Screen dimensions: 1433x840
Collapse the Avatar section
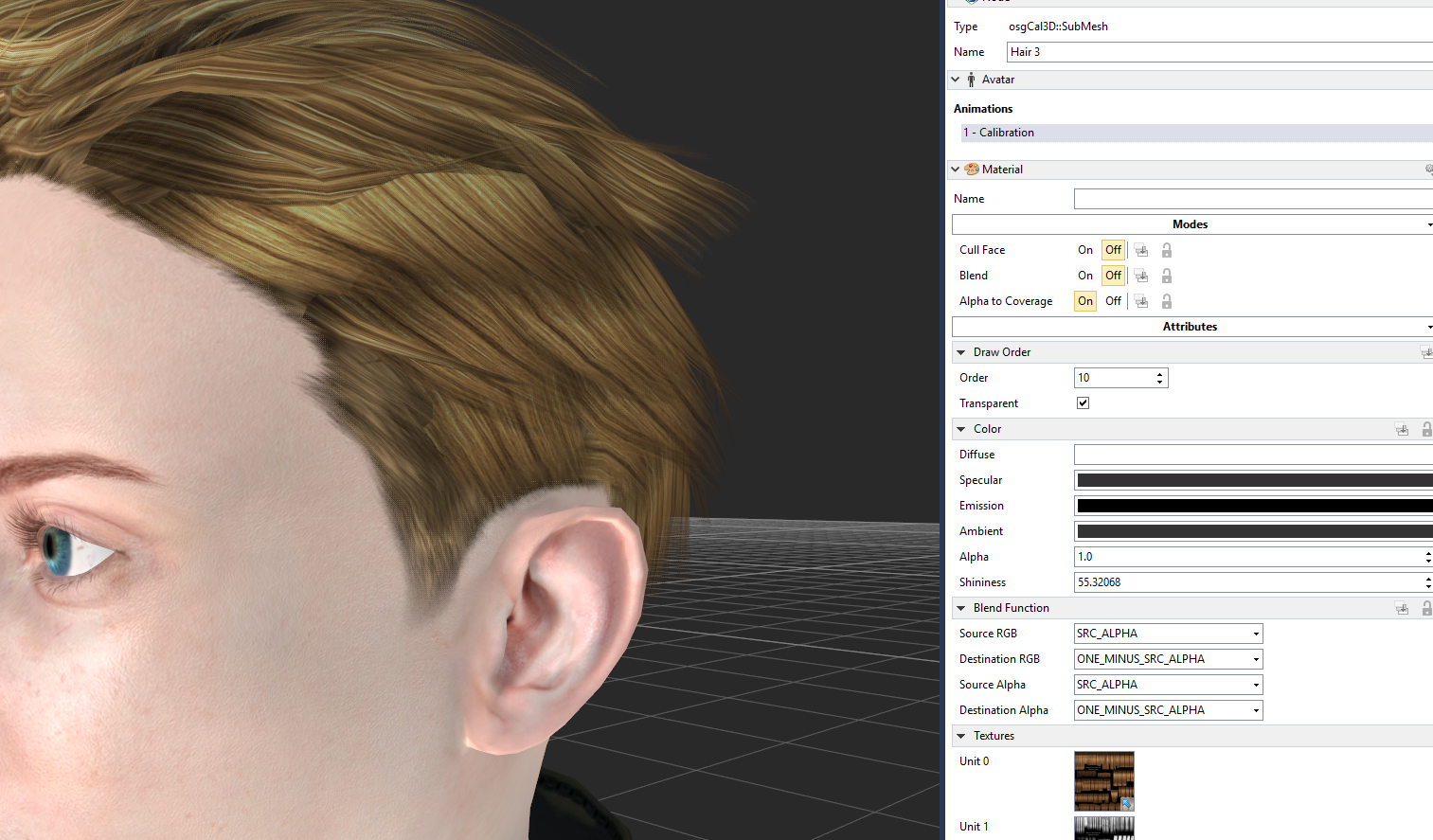[956, 80]
